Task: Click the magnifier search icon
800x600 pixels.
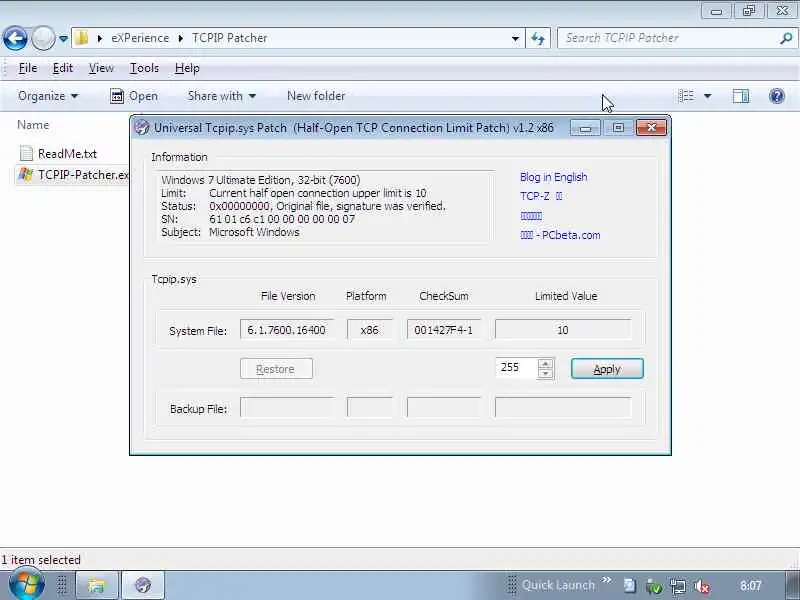Action: pos(786,38)
